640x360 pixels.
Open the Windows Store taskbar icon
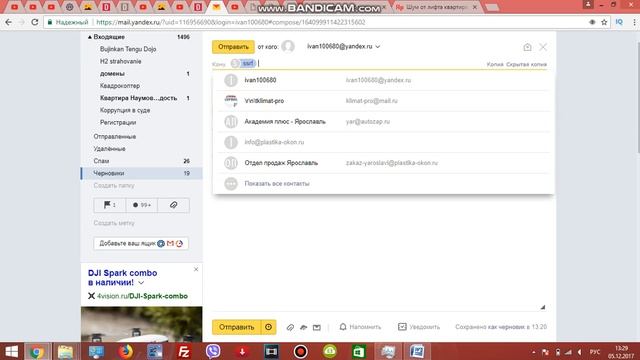coord(359,351)
